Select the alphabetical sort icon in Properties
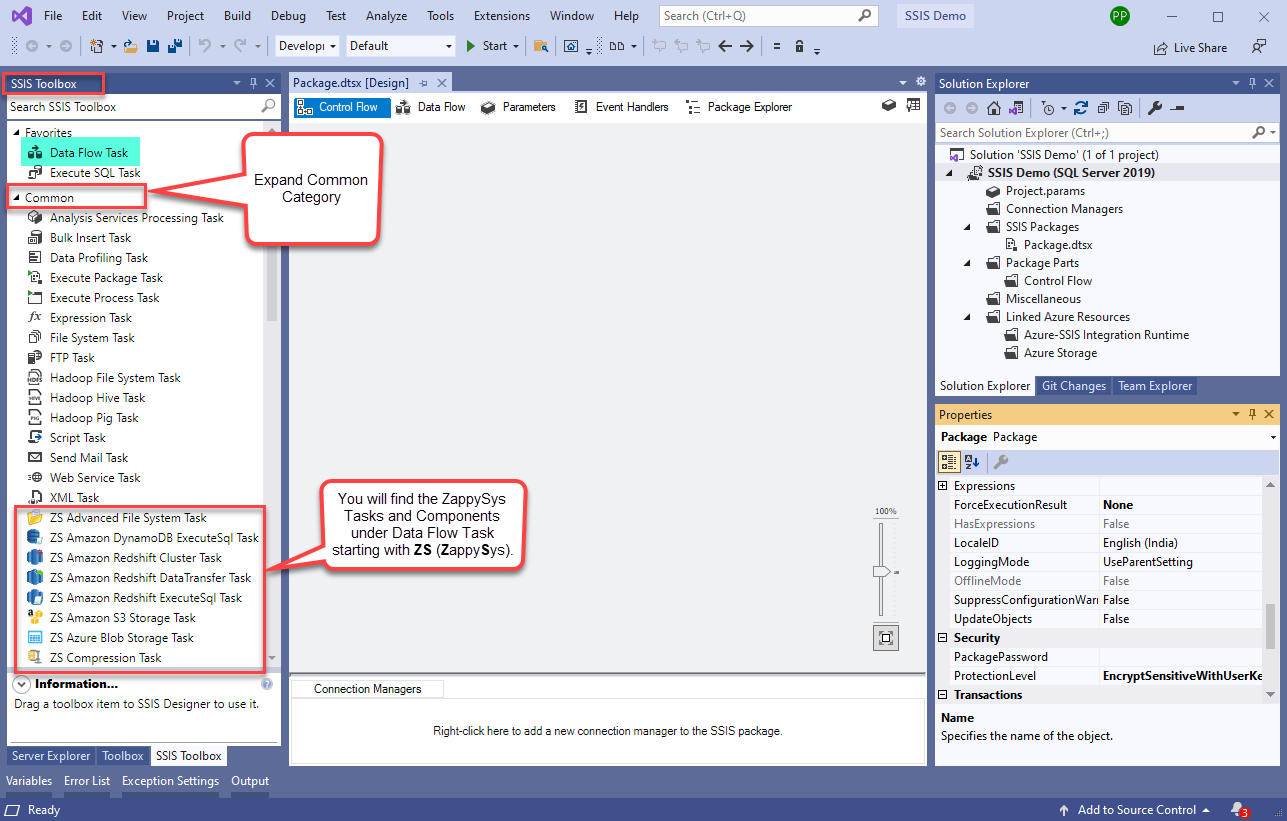 pos(970,461)
